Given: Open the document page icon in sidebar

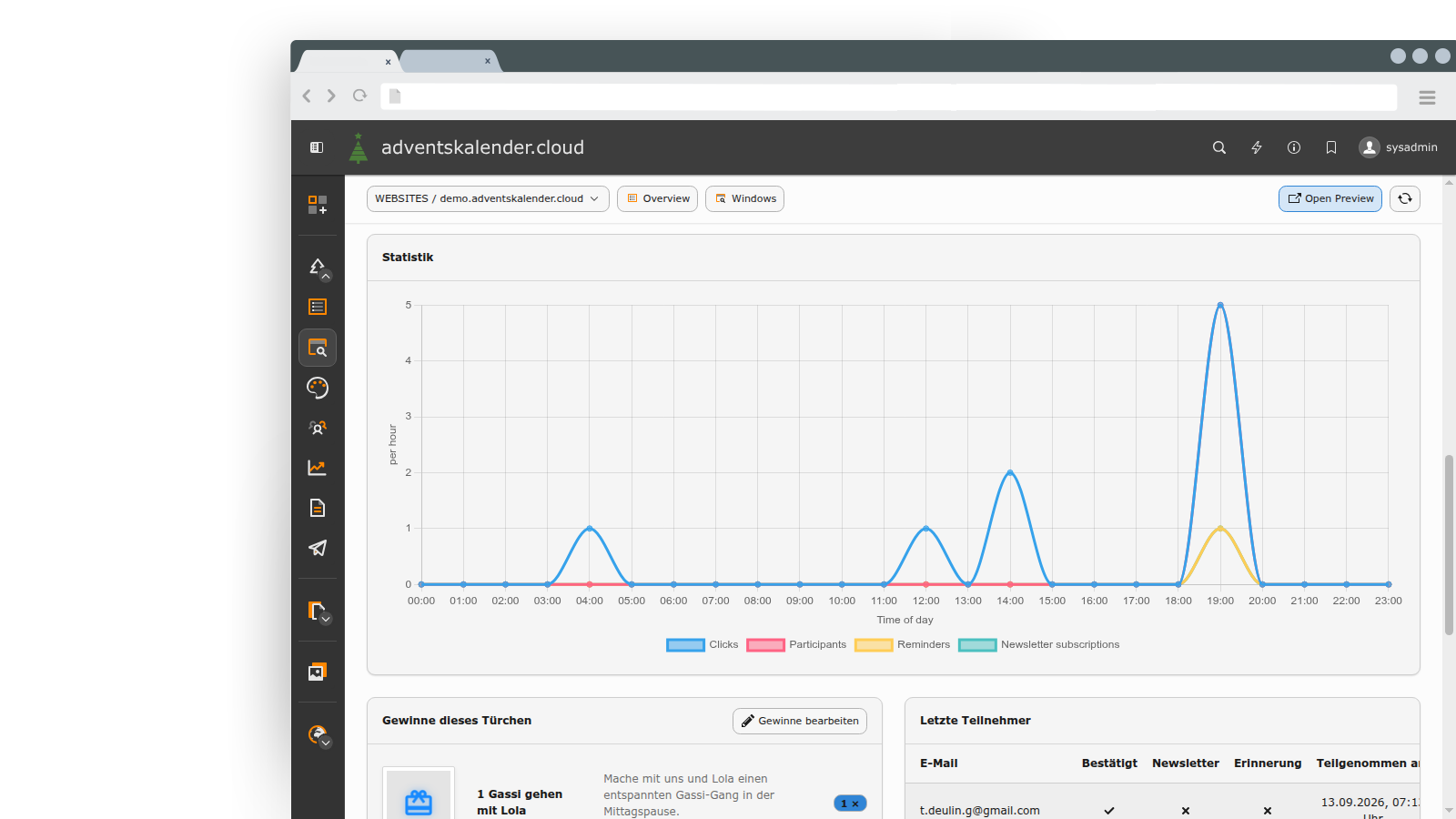Looking at the screenshot, I should 318,508.
